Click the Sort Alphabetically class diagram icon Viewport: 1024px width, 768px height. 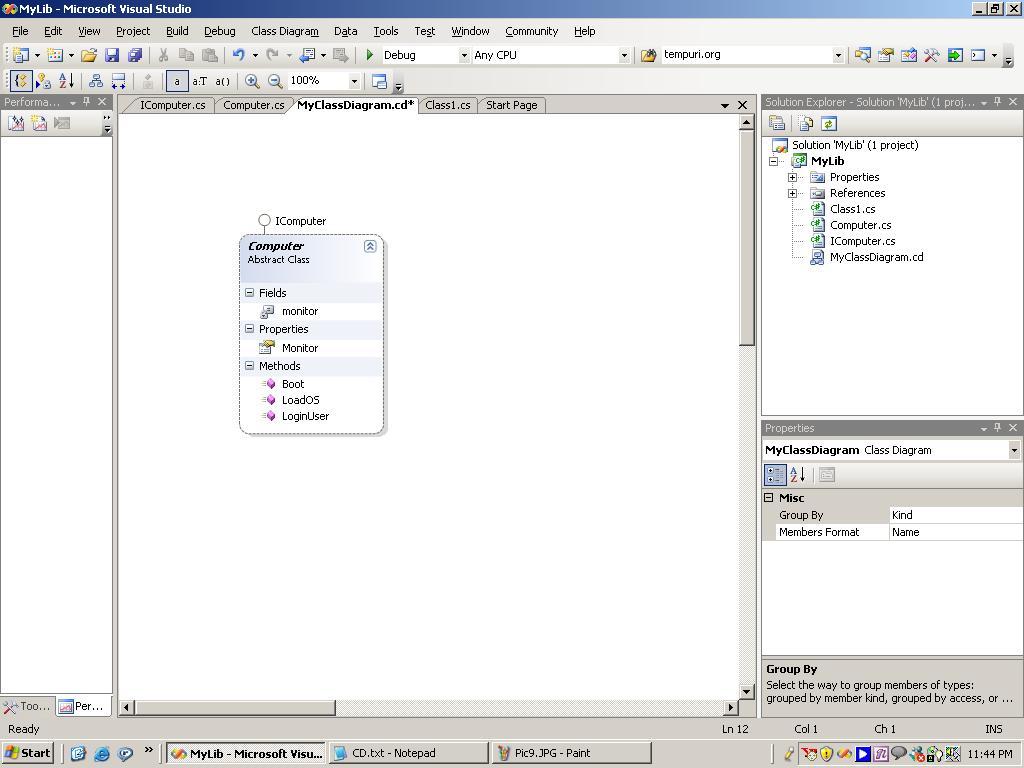(x=66, y=81)
